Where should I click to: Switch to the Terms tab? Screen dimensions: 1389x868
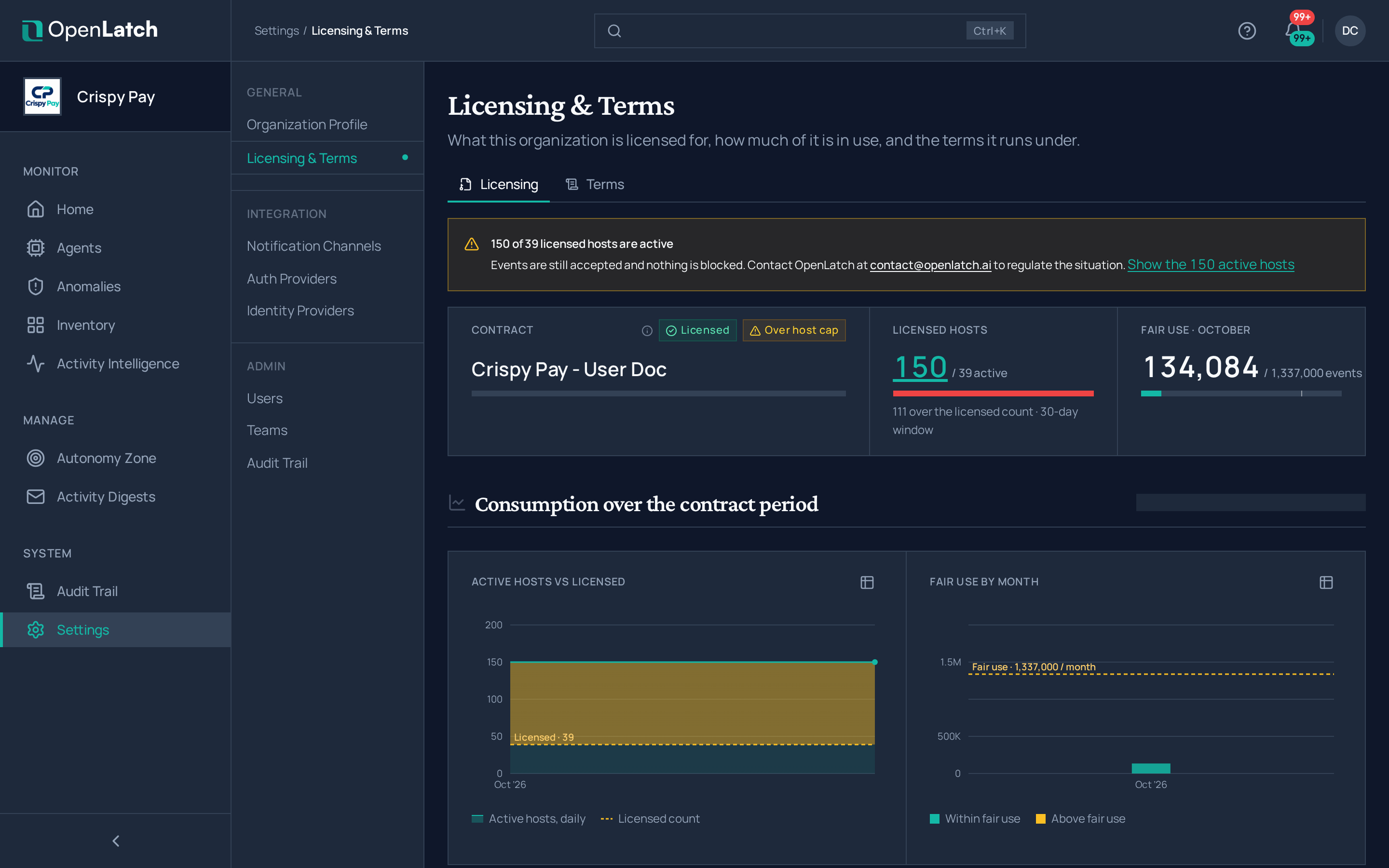(595, 184)
